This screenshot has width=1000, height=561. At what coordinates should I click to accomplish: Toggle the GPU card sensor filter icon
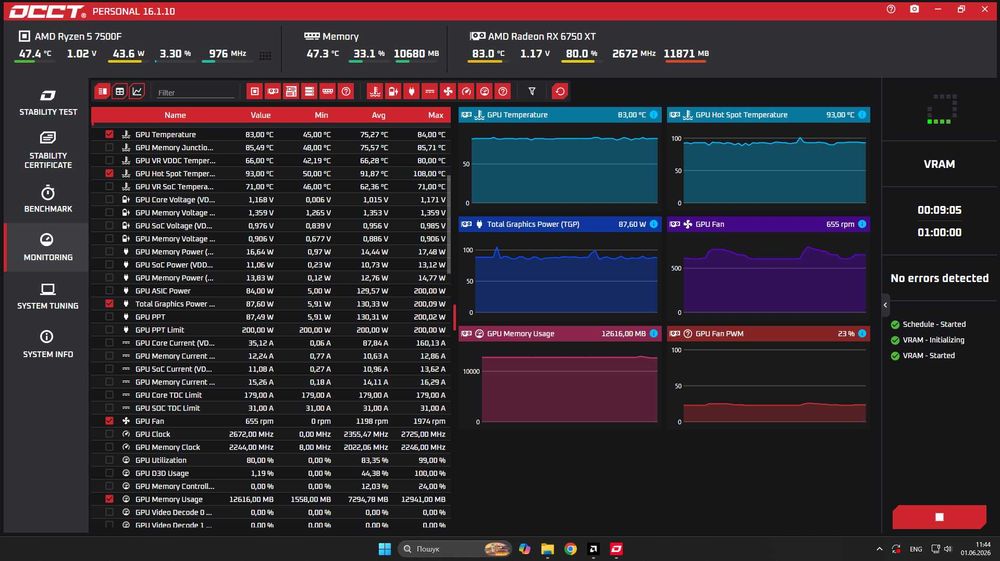[273, 92]
